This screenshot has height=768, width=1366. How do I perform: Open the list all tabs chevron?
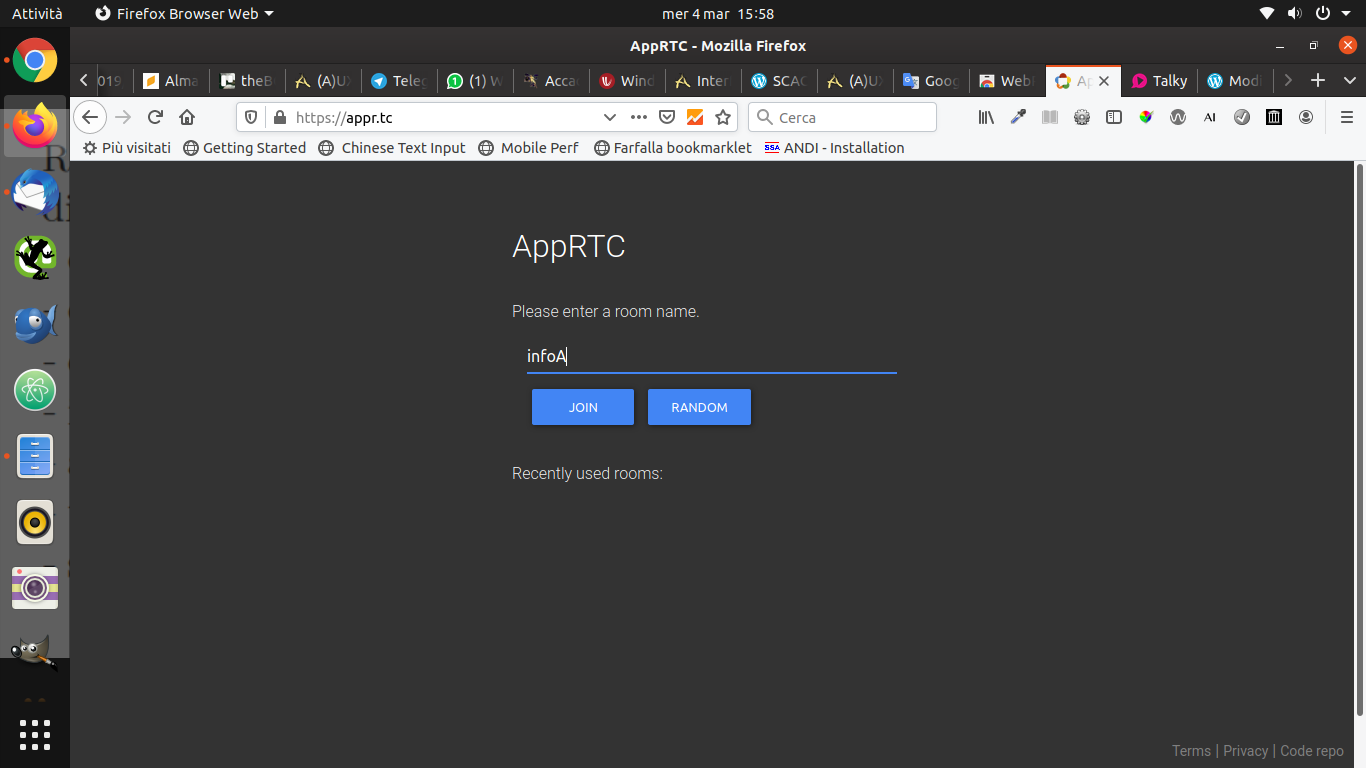pos(1349,81)
